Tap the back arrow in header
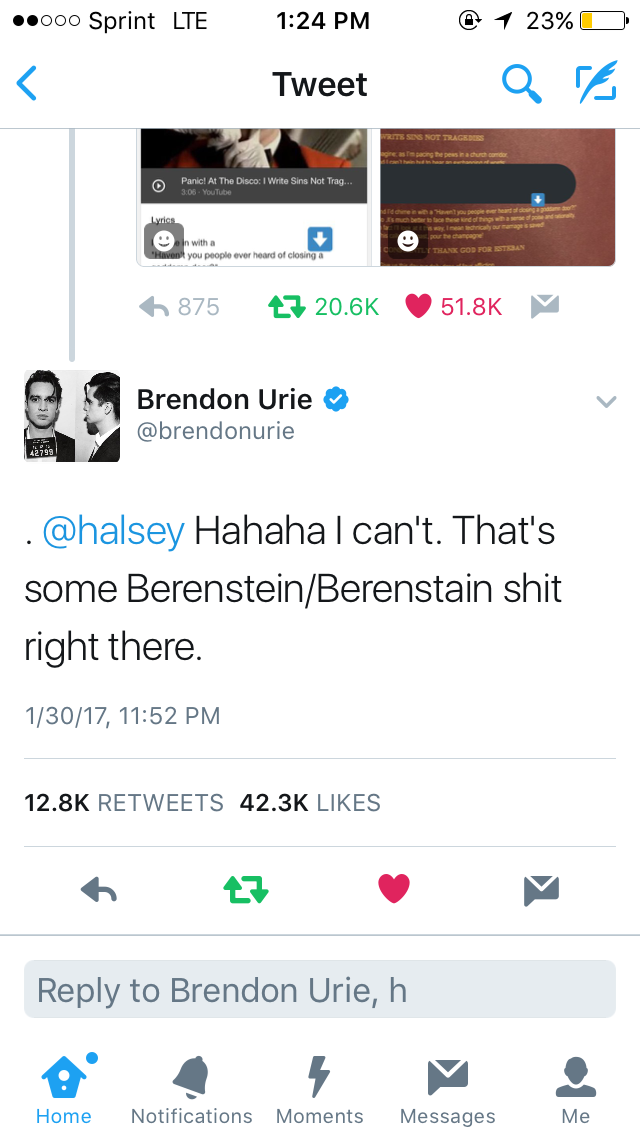This screenshot has width=640, height=1136. click(x=26, y=83)
